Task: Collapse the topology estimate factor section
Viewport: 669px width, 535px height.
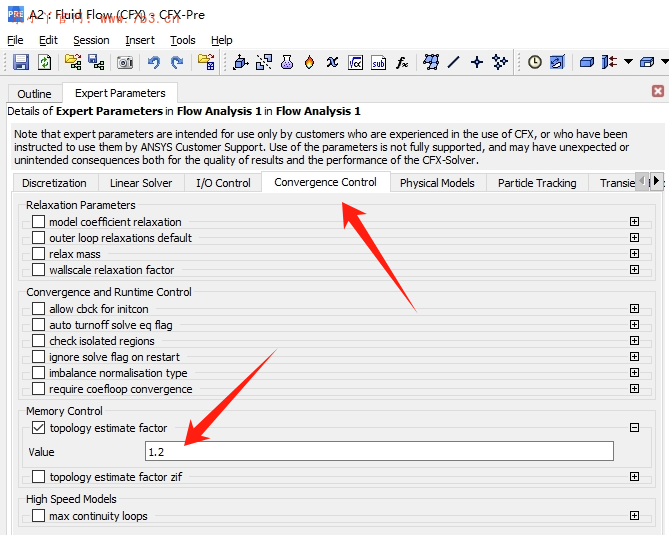Action: pos(634,428)
